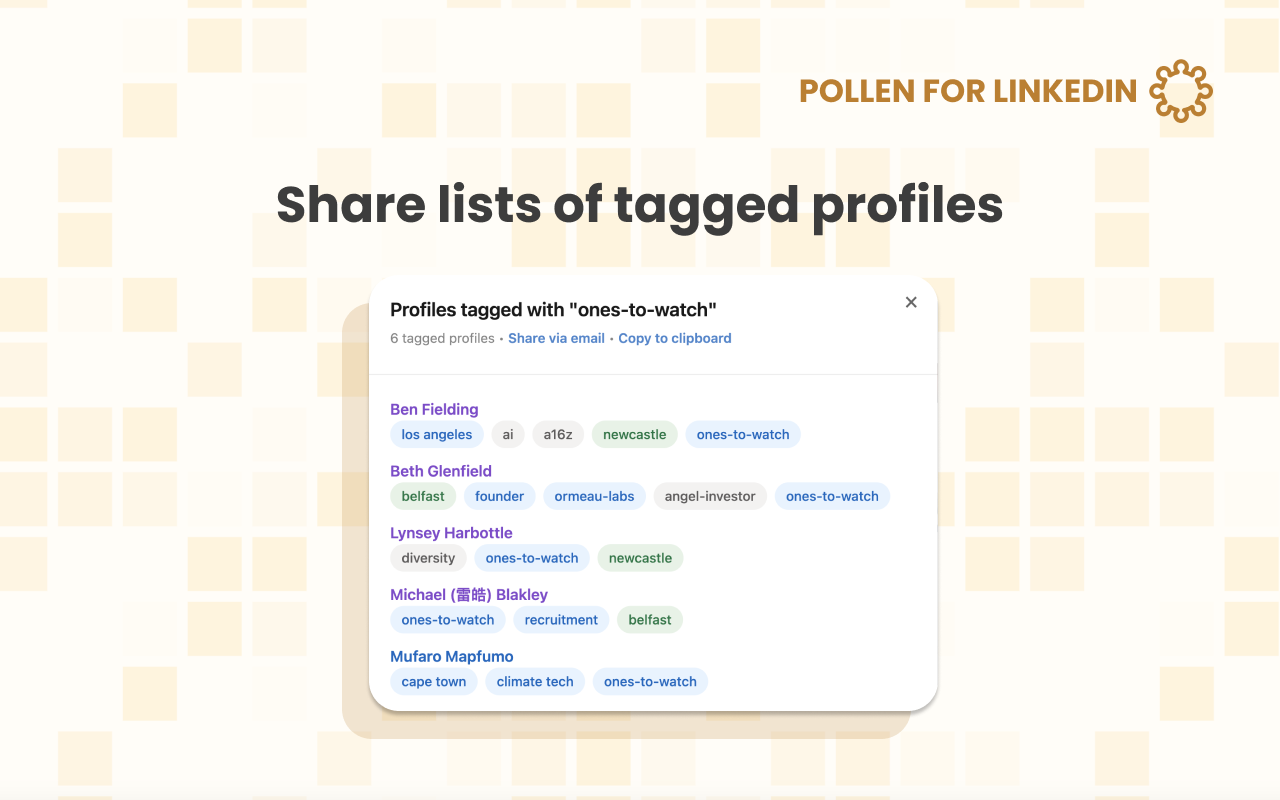Select the 'ormeau-labs' tag
This screenshot has height=800, width=1280.
594,496
